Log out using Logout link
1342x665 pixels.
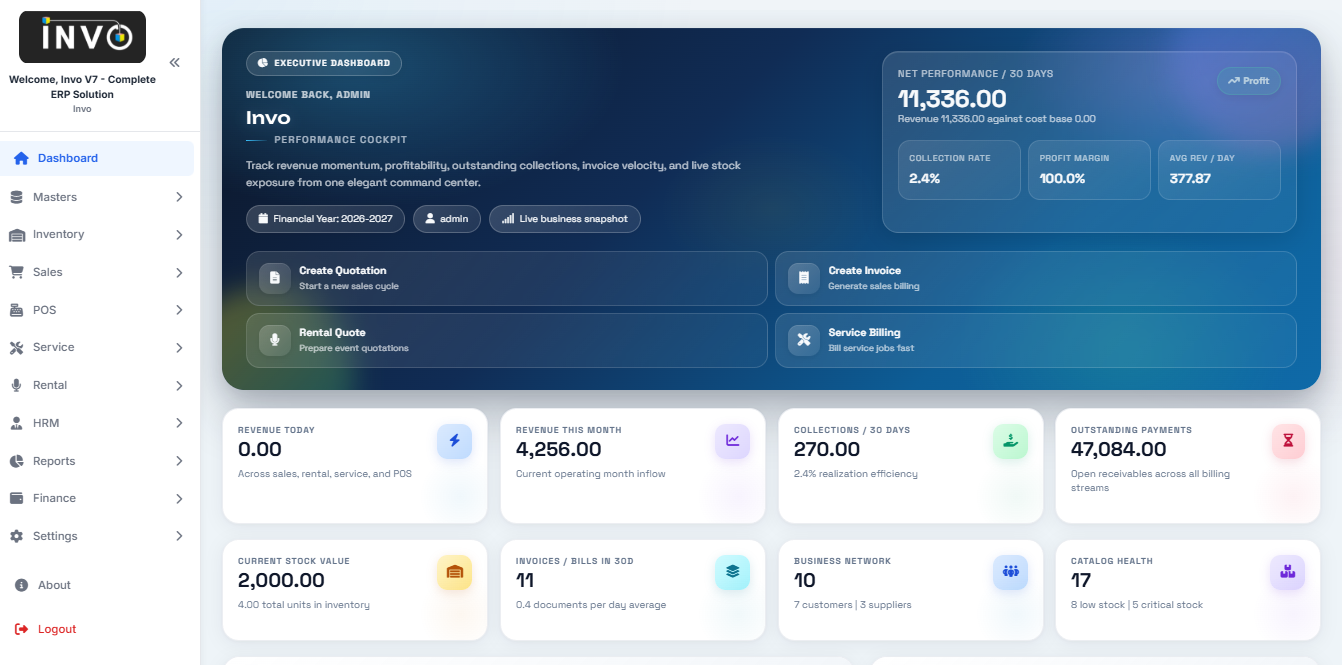[57, 629]
